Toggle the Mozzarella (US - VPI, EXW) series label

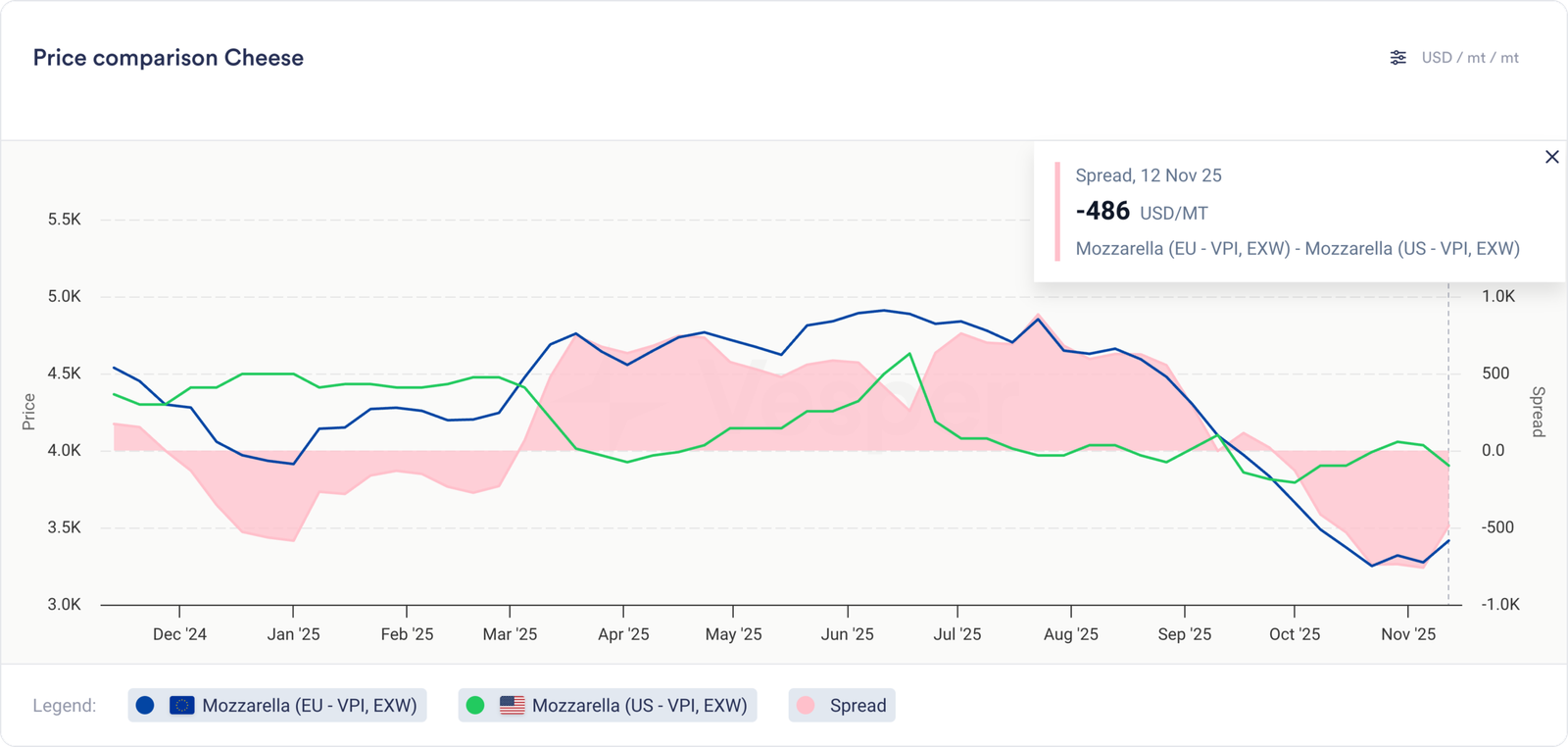(x=639, y=706)
